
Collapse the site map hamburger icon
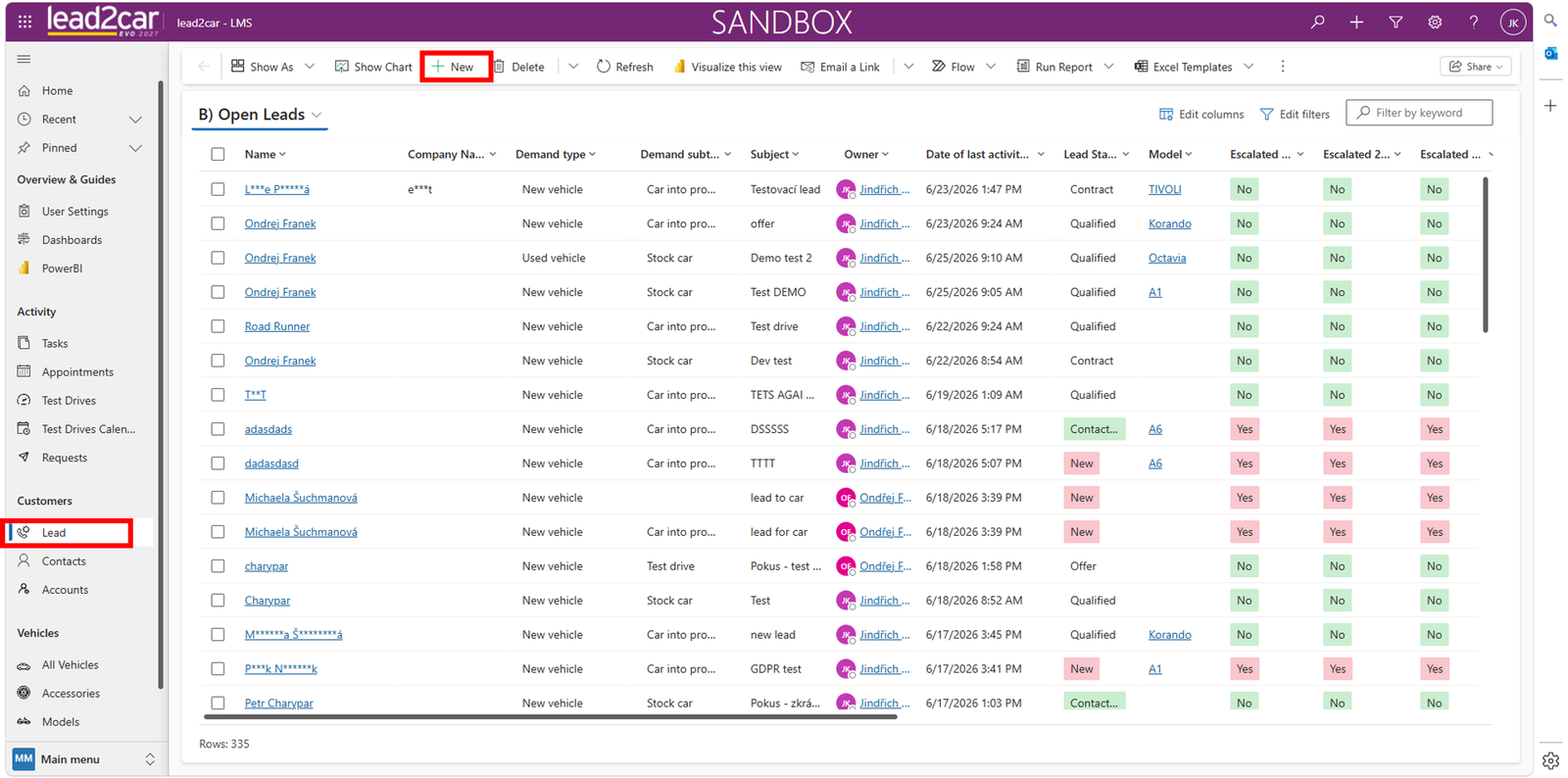tap(24, 59)
